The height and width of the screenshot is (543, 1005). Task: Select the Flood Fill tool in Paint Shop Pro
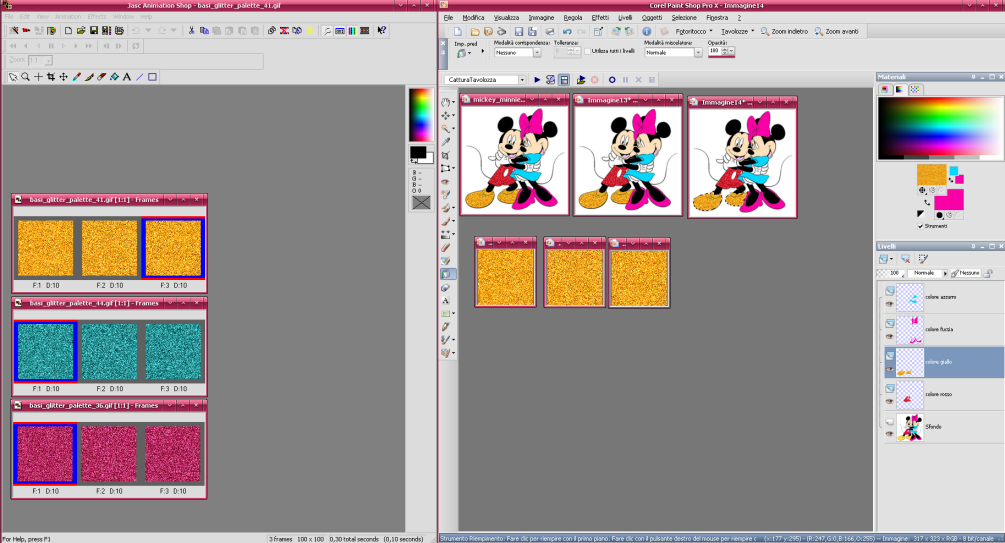[x=445, y=274]
